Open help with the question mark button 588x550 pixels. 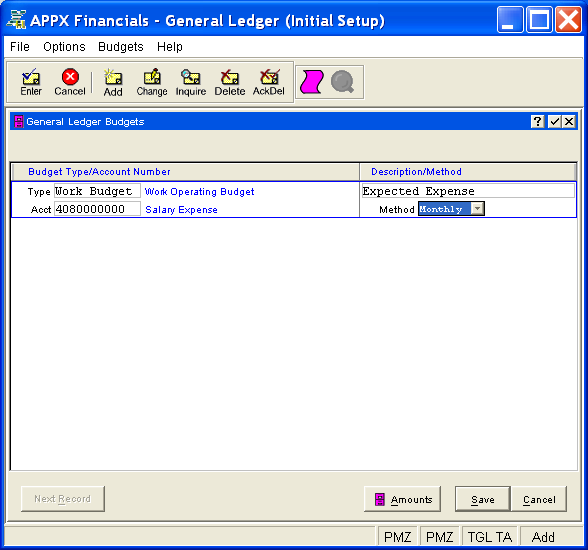pos(537,121)
